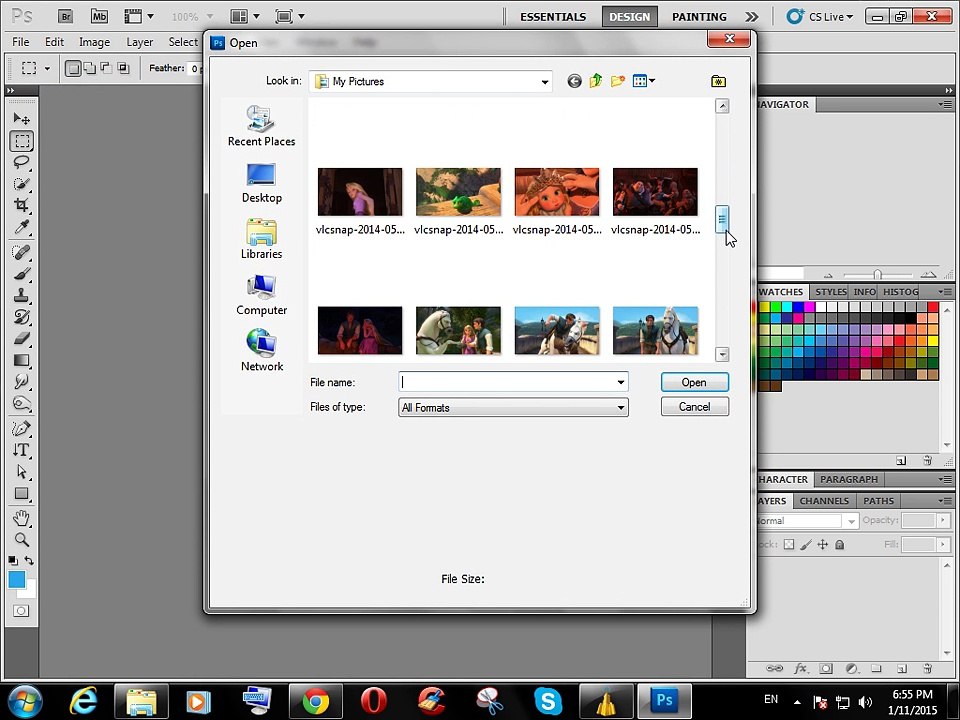Image resolution: width=960 pixels, height=720 pixels.
Task: Open the Files of type dropdown
Action: (620, 408)
